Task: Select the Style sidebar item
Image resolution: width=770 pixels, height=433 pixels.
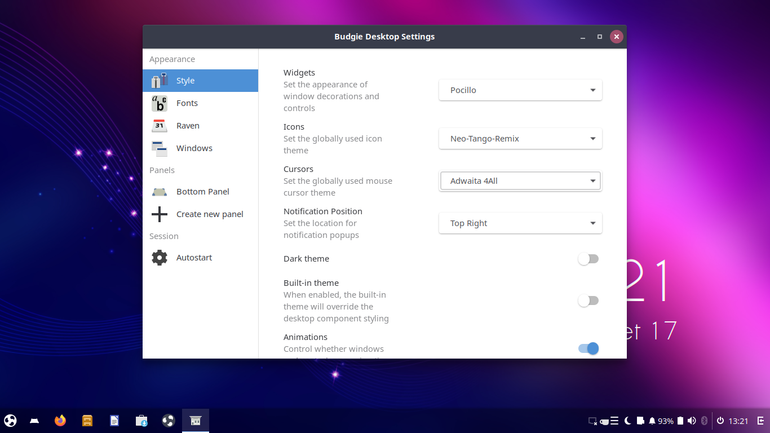Action: [x=200, y=81]
